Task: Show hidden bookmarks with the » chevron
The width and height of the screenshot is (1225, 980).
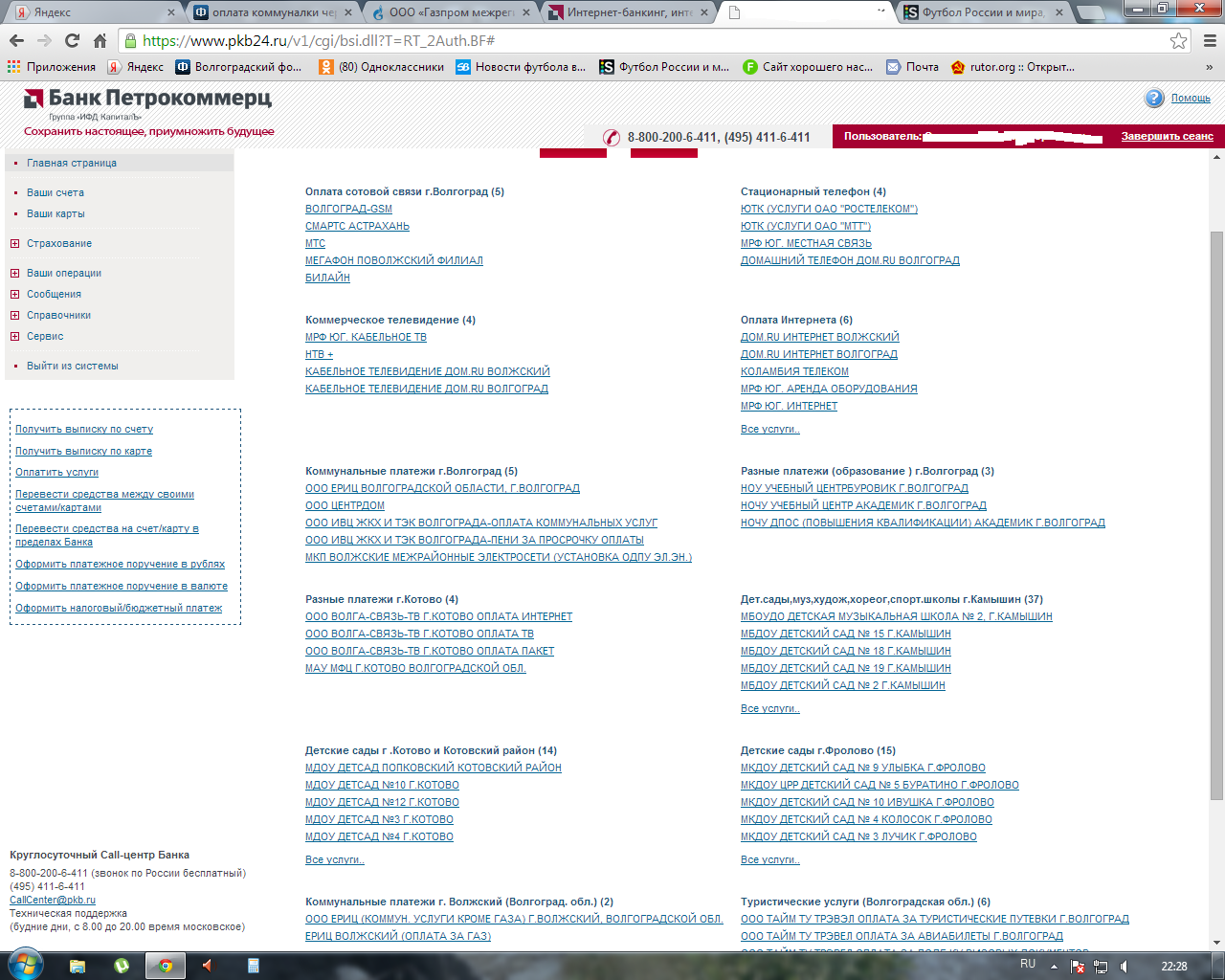Action: pyautogui.click(x=1209, y=67)
